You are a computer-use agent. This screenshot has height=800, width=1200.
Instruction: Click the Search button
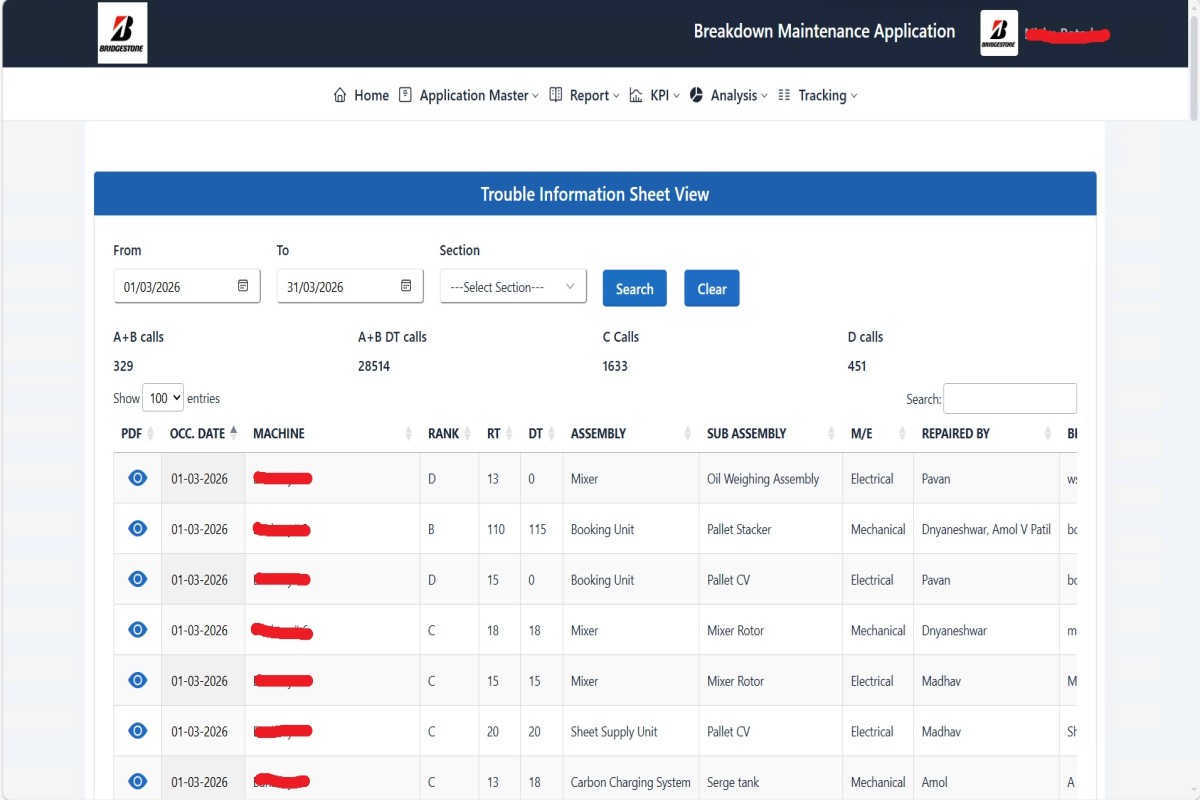(634, 288)
